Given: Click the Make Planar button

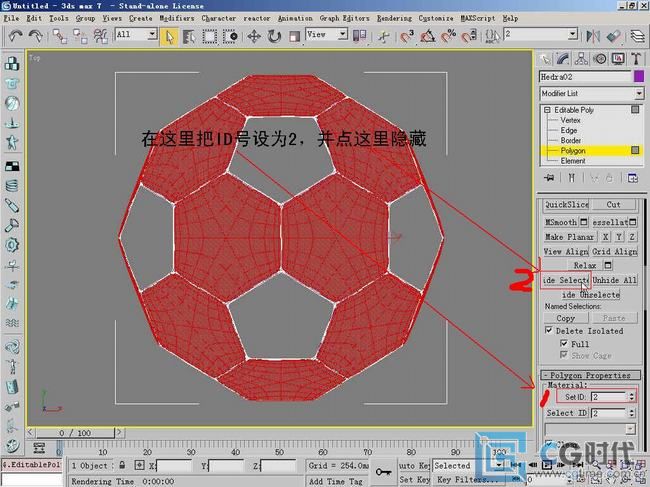Looking at the screenshot, I should (x=570, y=237).
